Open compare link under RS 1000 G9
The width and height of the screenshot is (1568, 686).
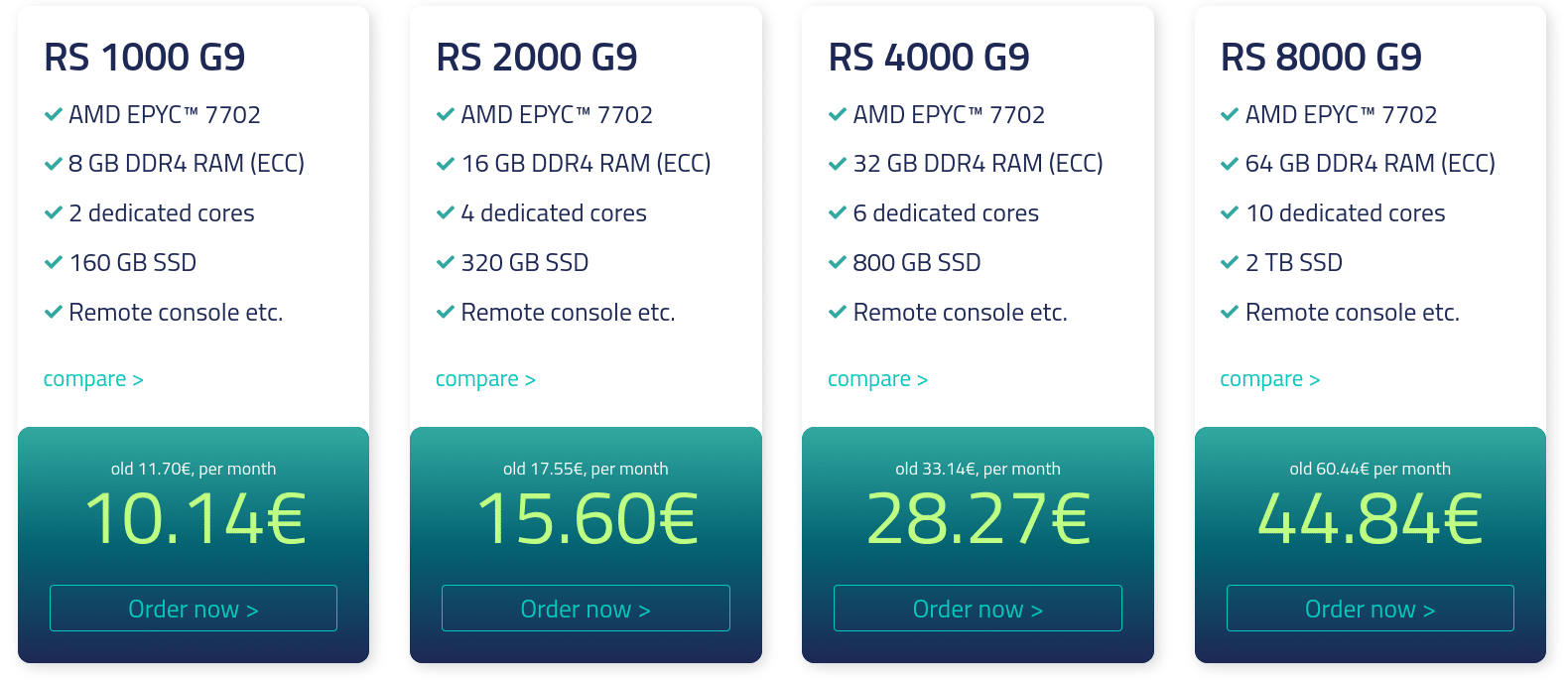(x=93, y=379)
